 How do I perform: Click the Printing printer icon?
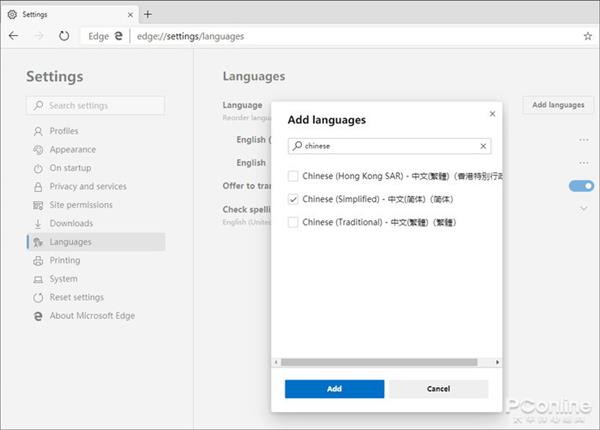click(38, 261)
